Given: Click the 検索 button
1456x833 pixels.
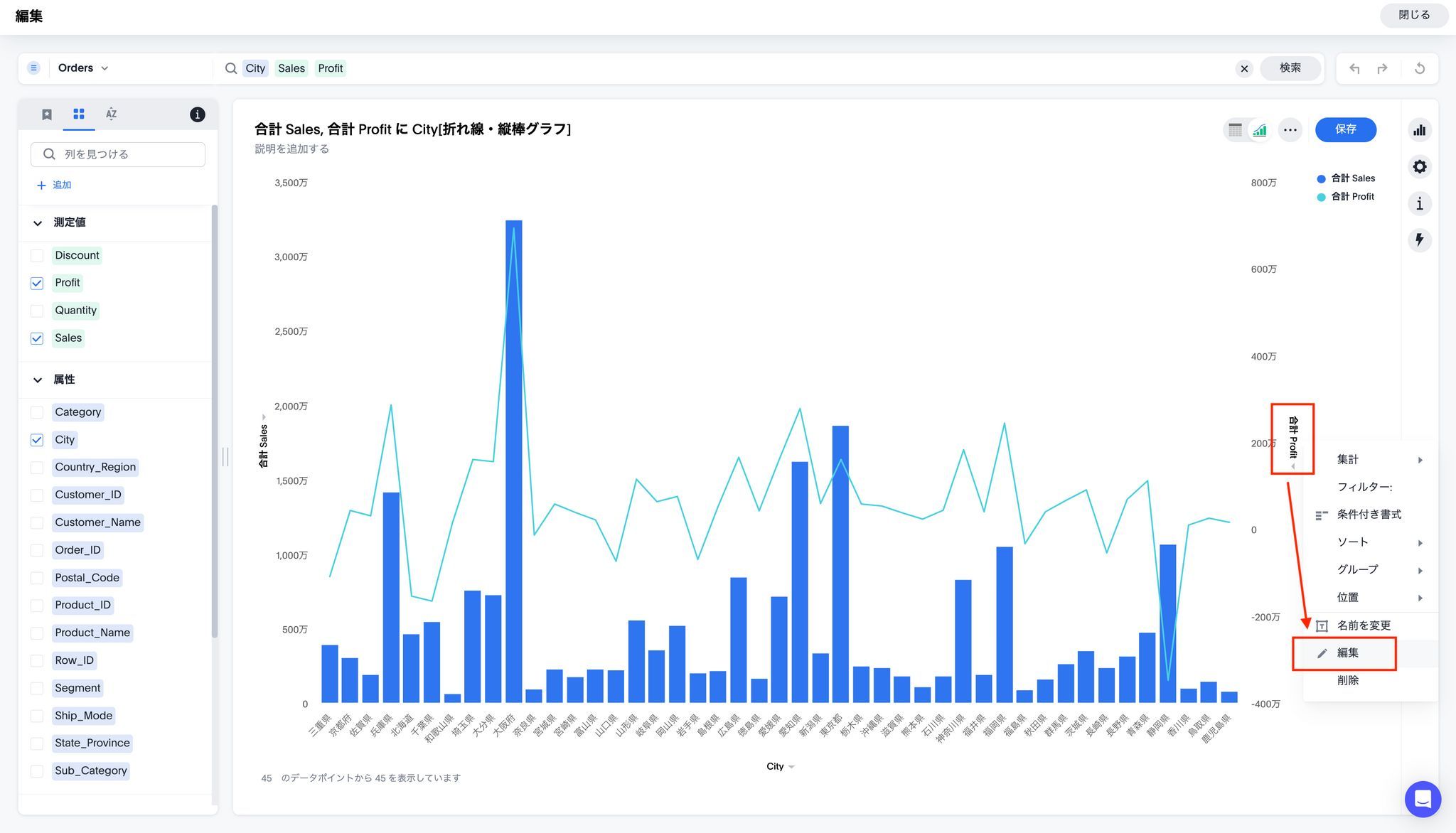Looking at the screenshot, I should point(1290,68).
